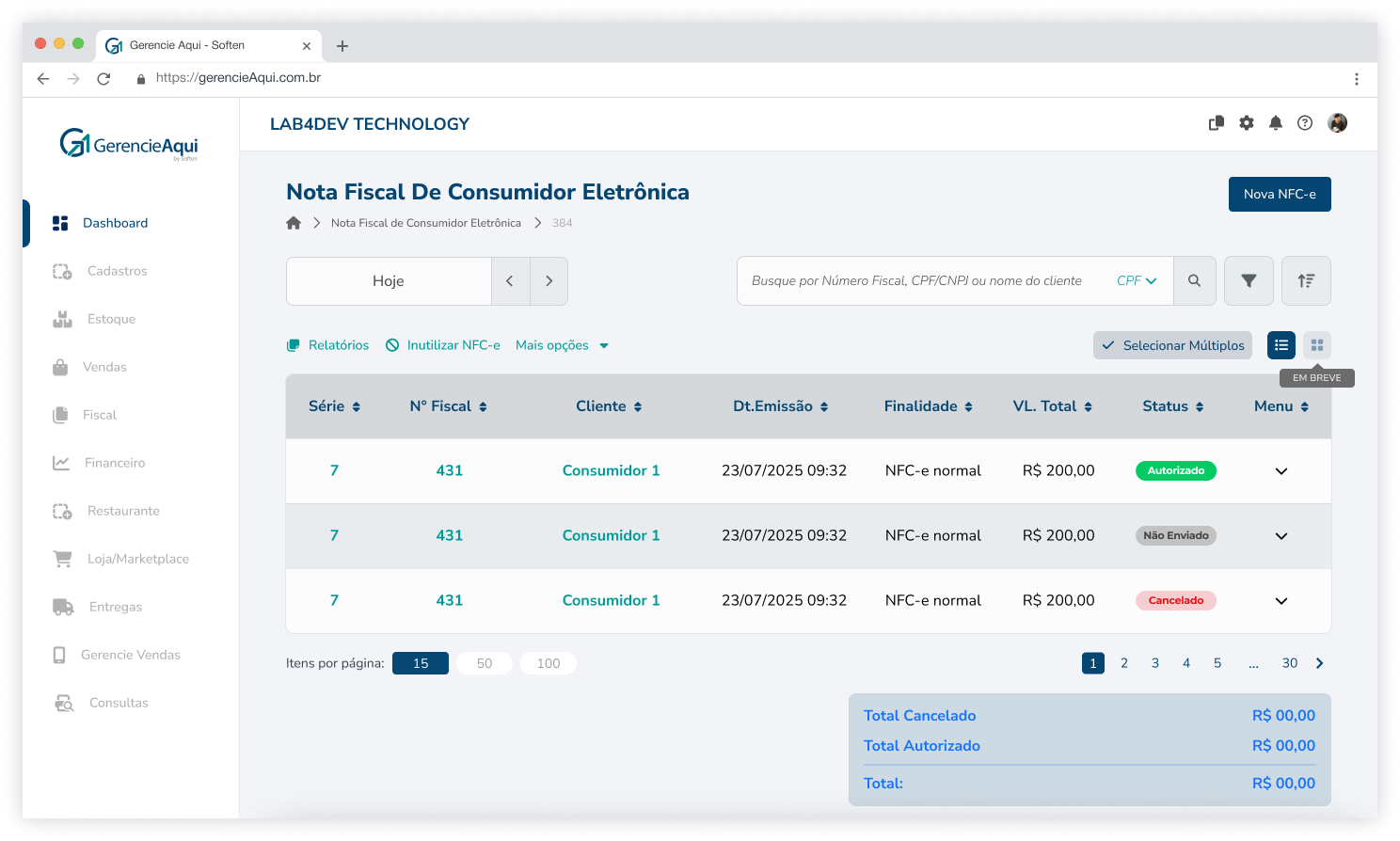Click the Restaurante sidebar icon

click(62, 511)
